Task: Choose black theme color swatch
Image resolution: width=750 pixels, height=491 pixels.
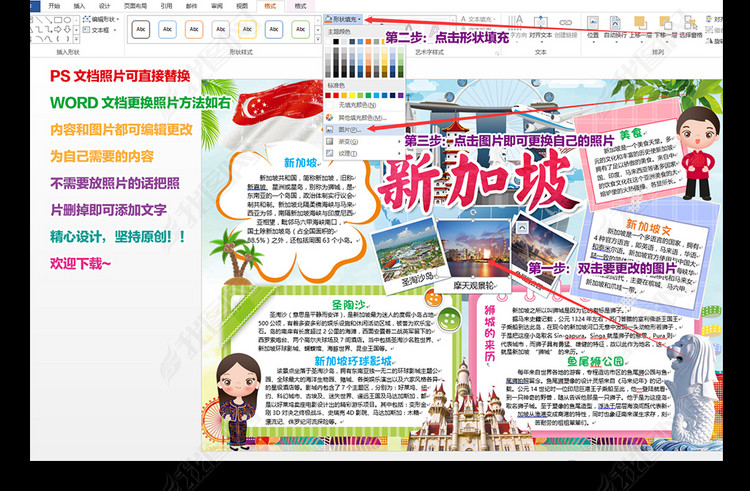Action: (336, 42)
